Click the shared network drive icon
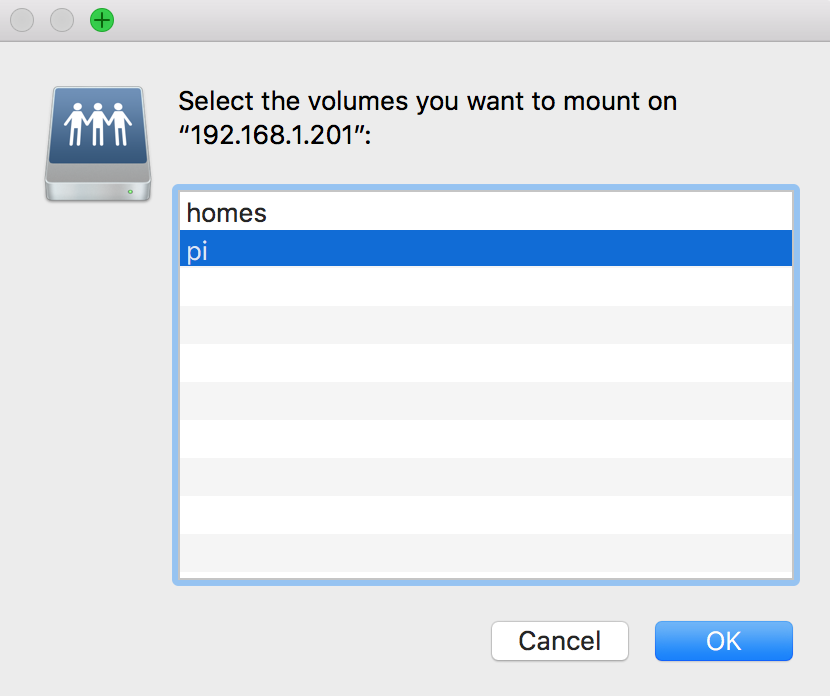Image resolution: width=830 pixels, height=696 pixels. (x=98, y=144)
